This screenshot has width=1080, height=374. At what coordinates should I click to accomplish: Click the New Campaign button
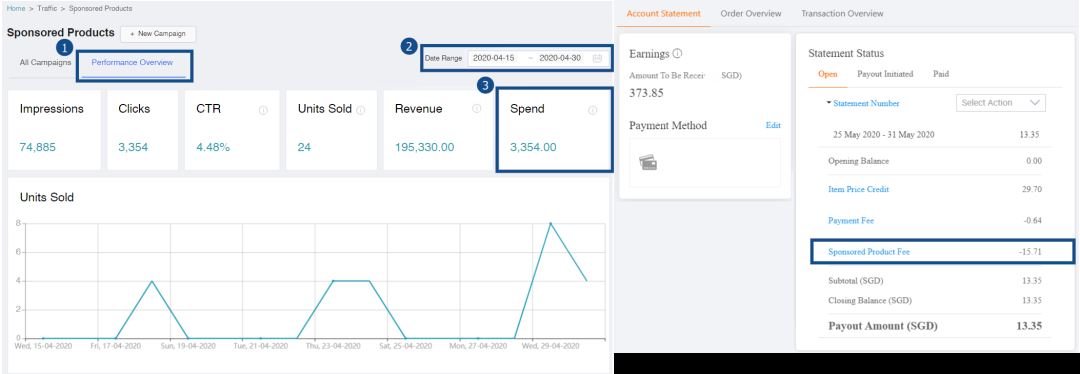(158, 34)
